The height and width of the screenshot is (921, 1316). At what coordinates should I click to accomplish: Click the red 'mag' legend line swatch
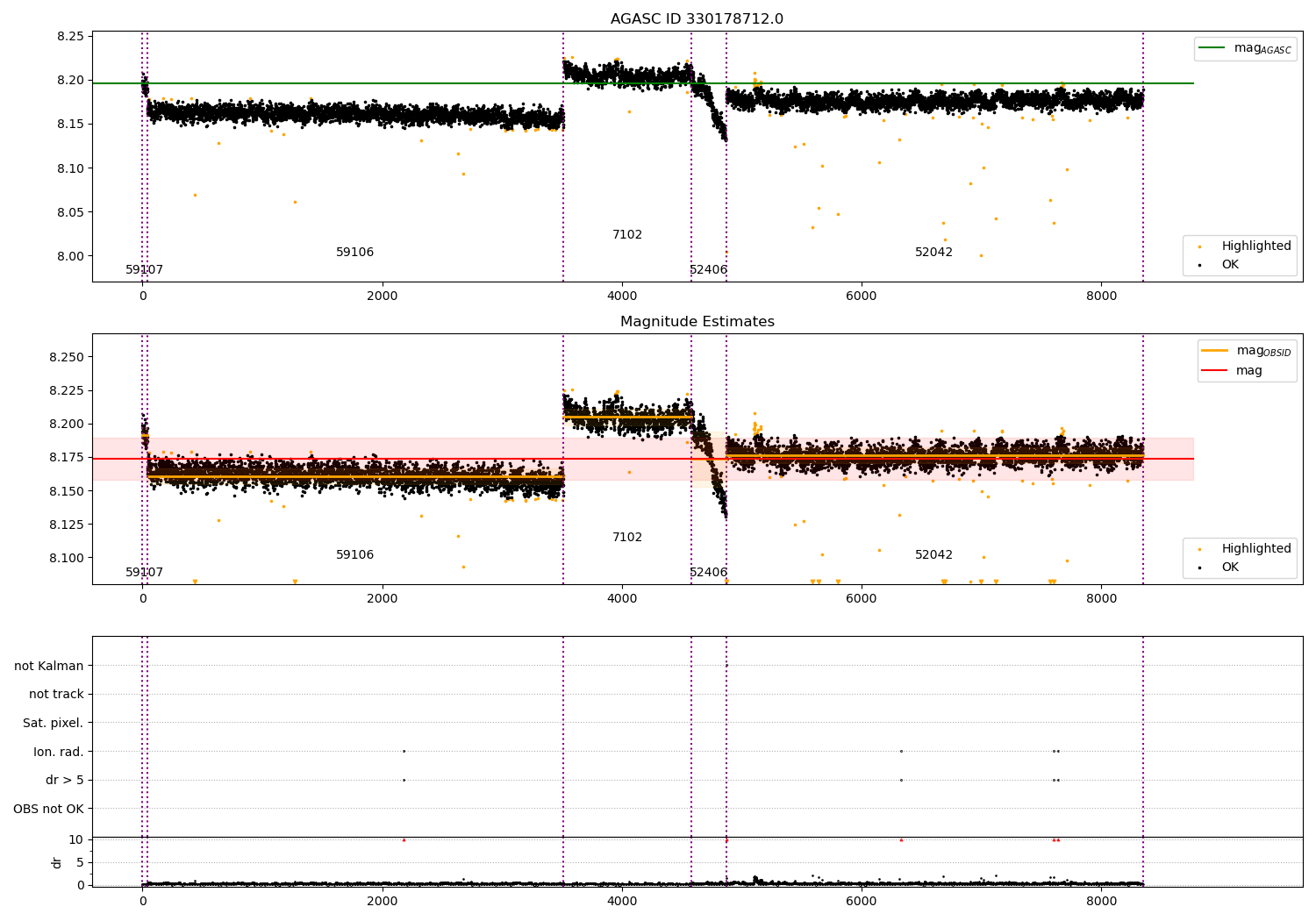point(1215,371)
